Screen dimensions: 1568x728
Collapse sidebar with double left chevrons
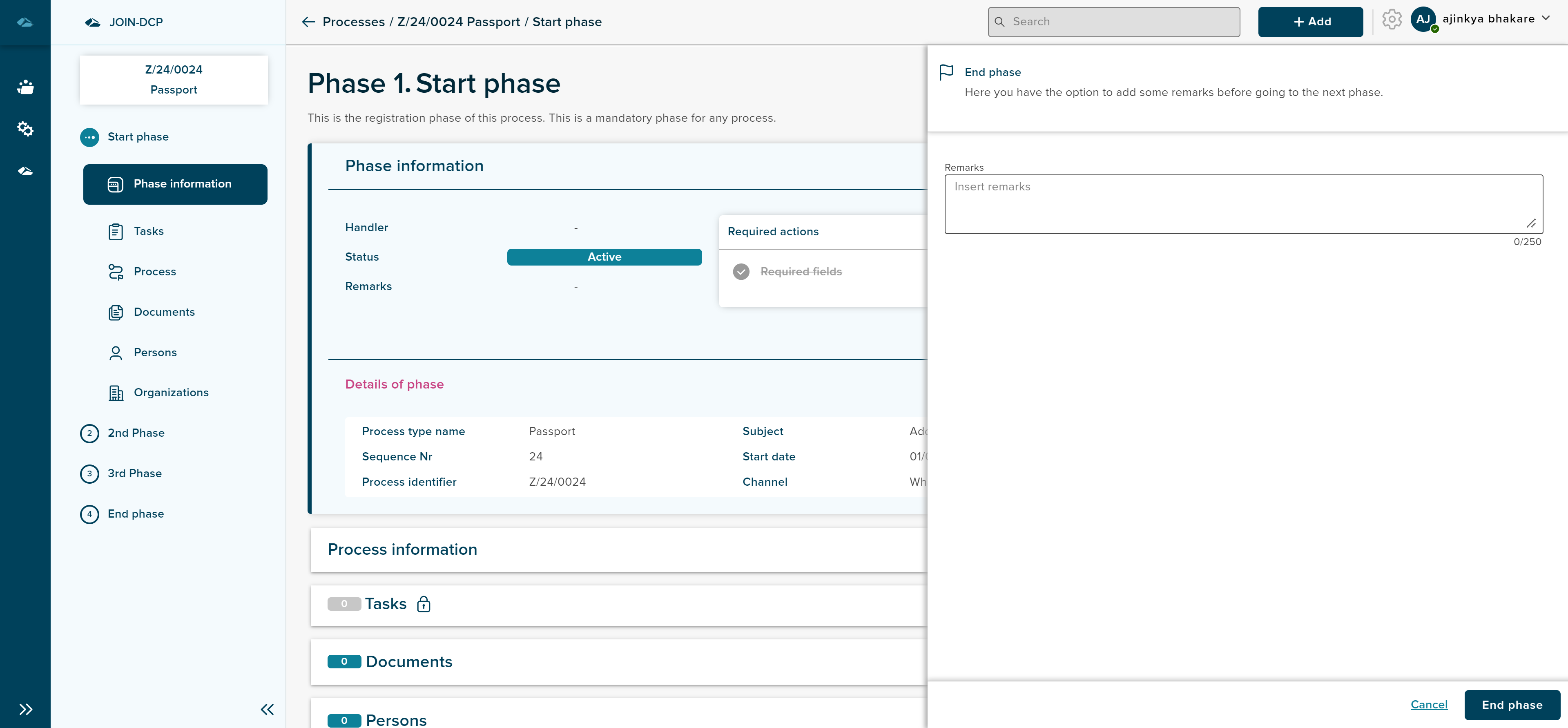pyautogui.click(x=267, y=709)
